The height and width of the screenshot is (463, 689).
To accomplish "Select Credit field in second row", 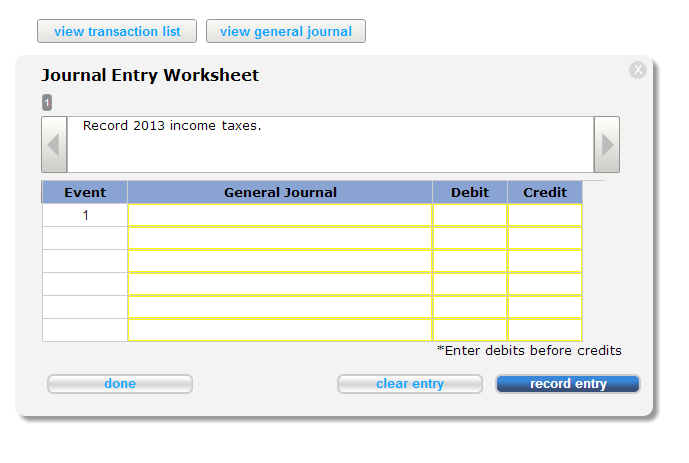I will pyautogui.click(x=545, y=238).
